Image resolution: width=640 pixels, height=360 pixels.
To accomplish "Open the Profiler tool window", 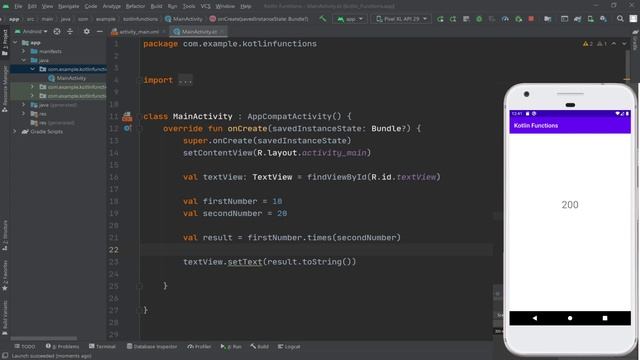I will [199, 347].
